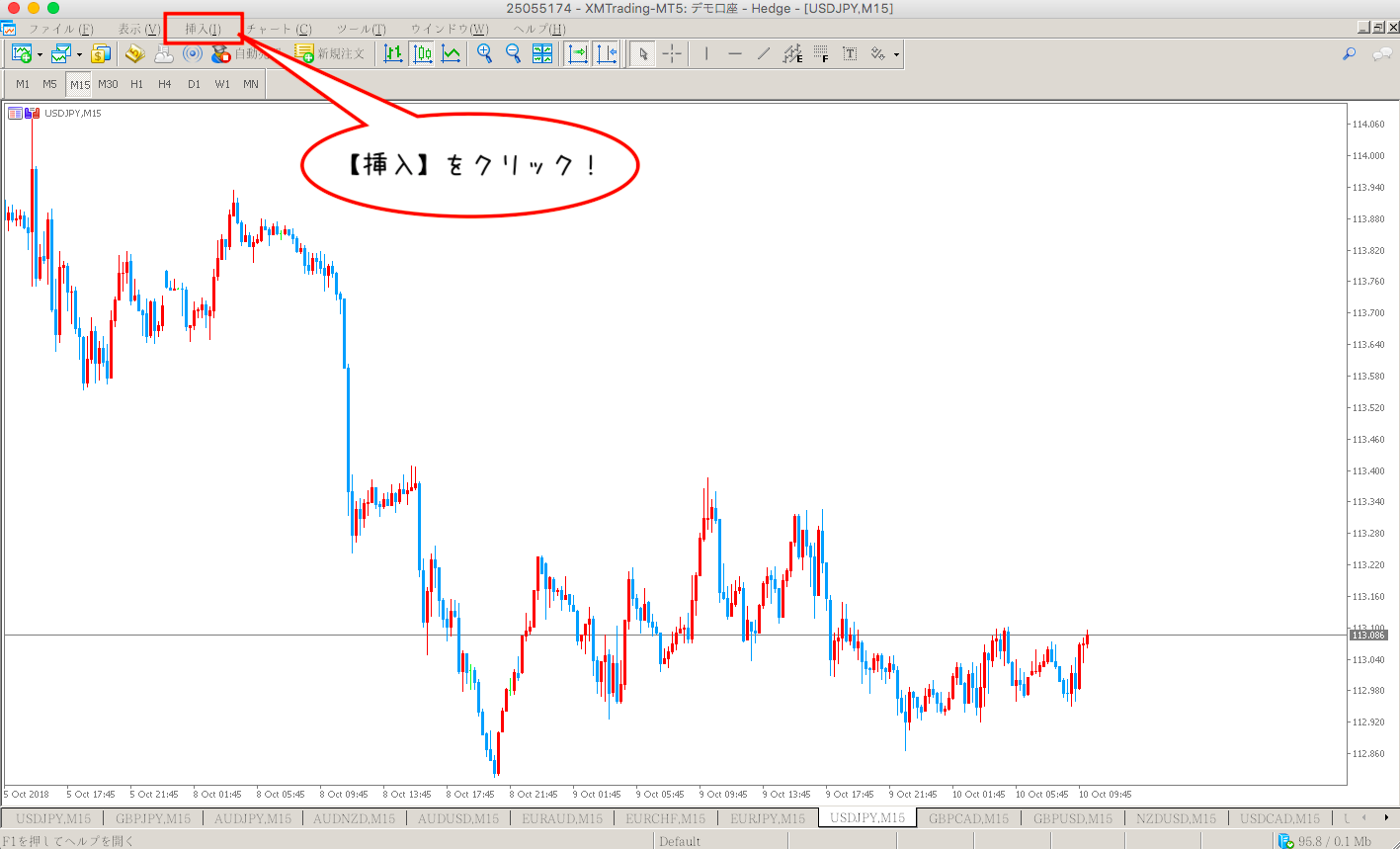Expand the new chart dropdown arrow
Screen dimensions: 1400x849
pos(40,54)
